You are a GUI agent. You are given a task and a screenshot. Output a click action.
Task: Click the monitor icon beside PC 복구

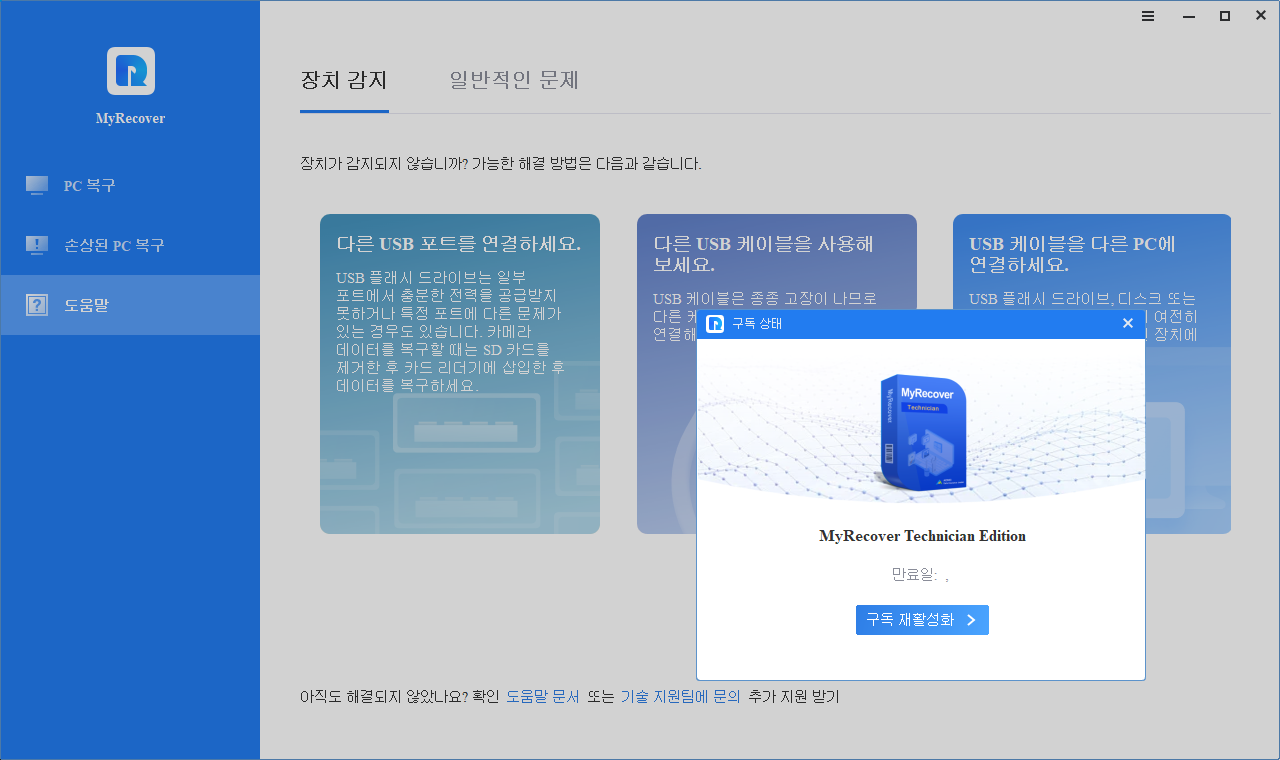(37, 186)
